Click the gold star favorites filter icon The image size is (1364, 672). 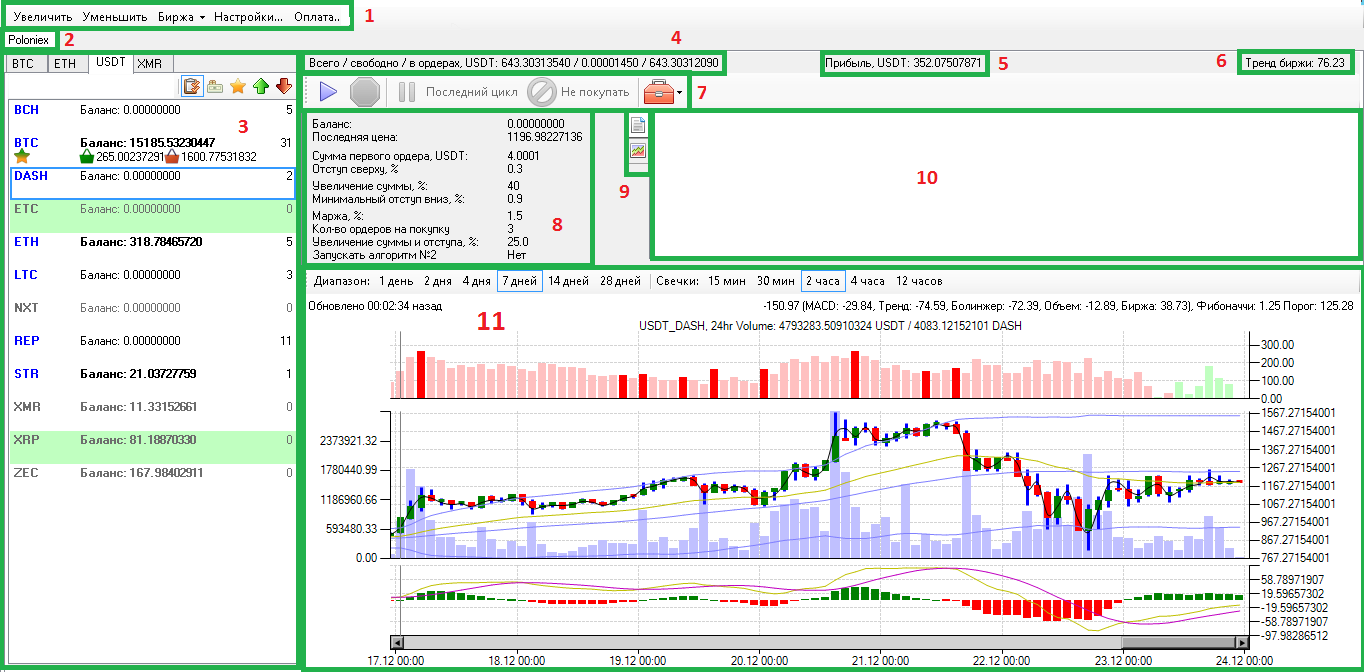238,87
